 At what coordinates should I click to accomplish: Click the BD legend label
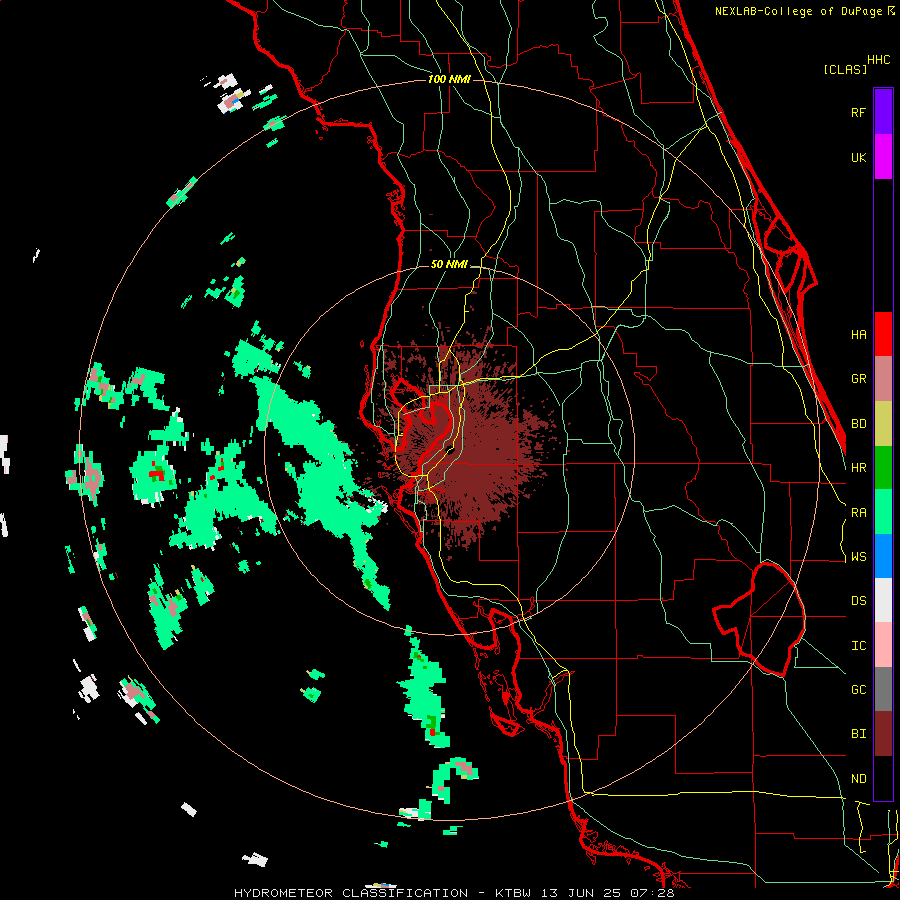coord(858,424)
